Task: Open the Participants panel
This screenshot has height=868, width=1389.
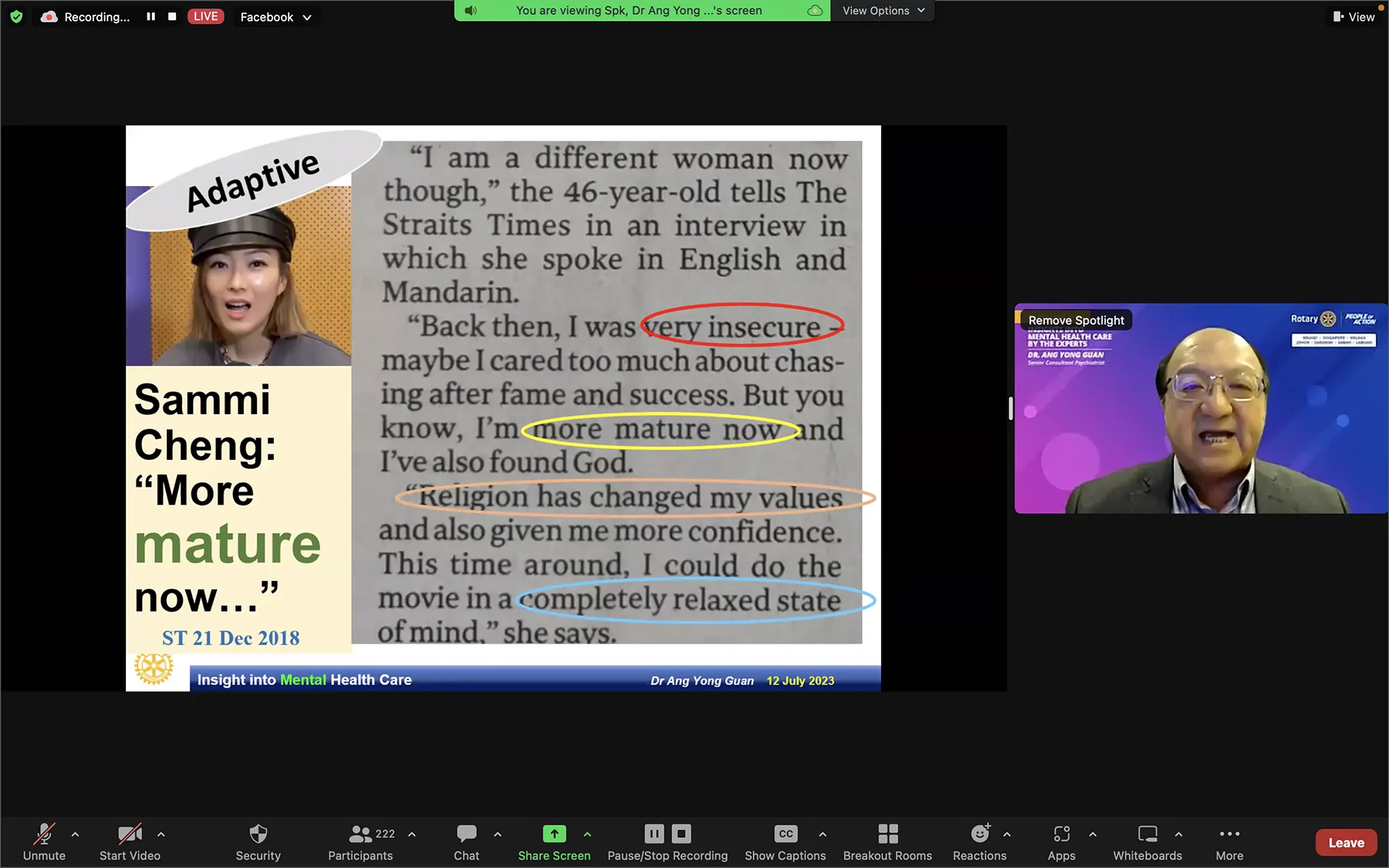Action: 360,842
